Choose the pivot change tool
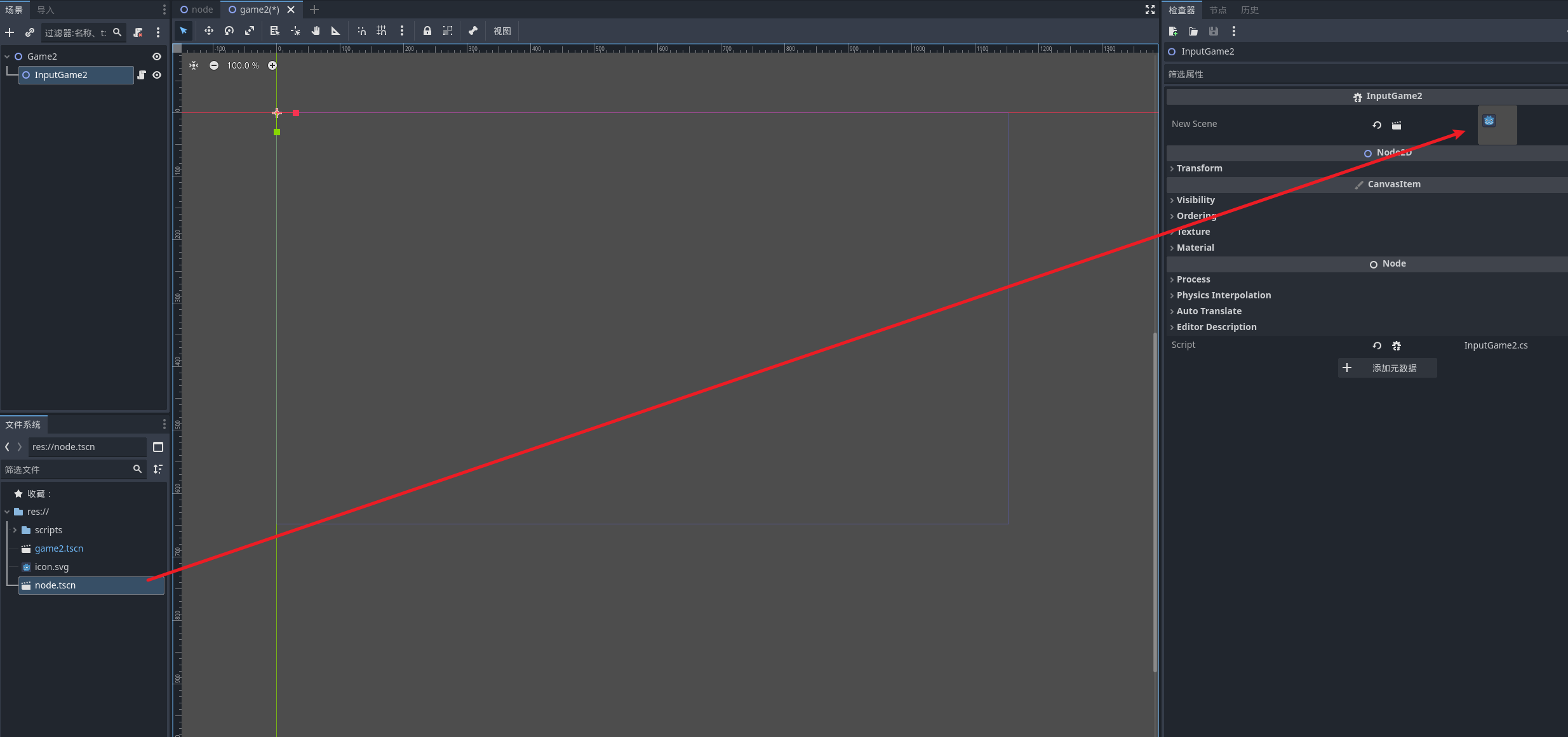1568x737 pixels. [x=295, y=30]
